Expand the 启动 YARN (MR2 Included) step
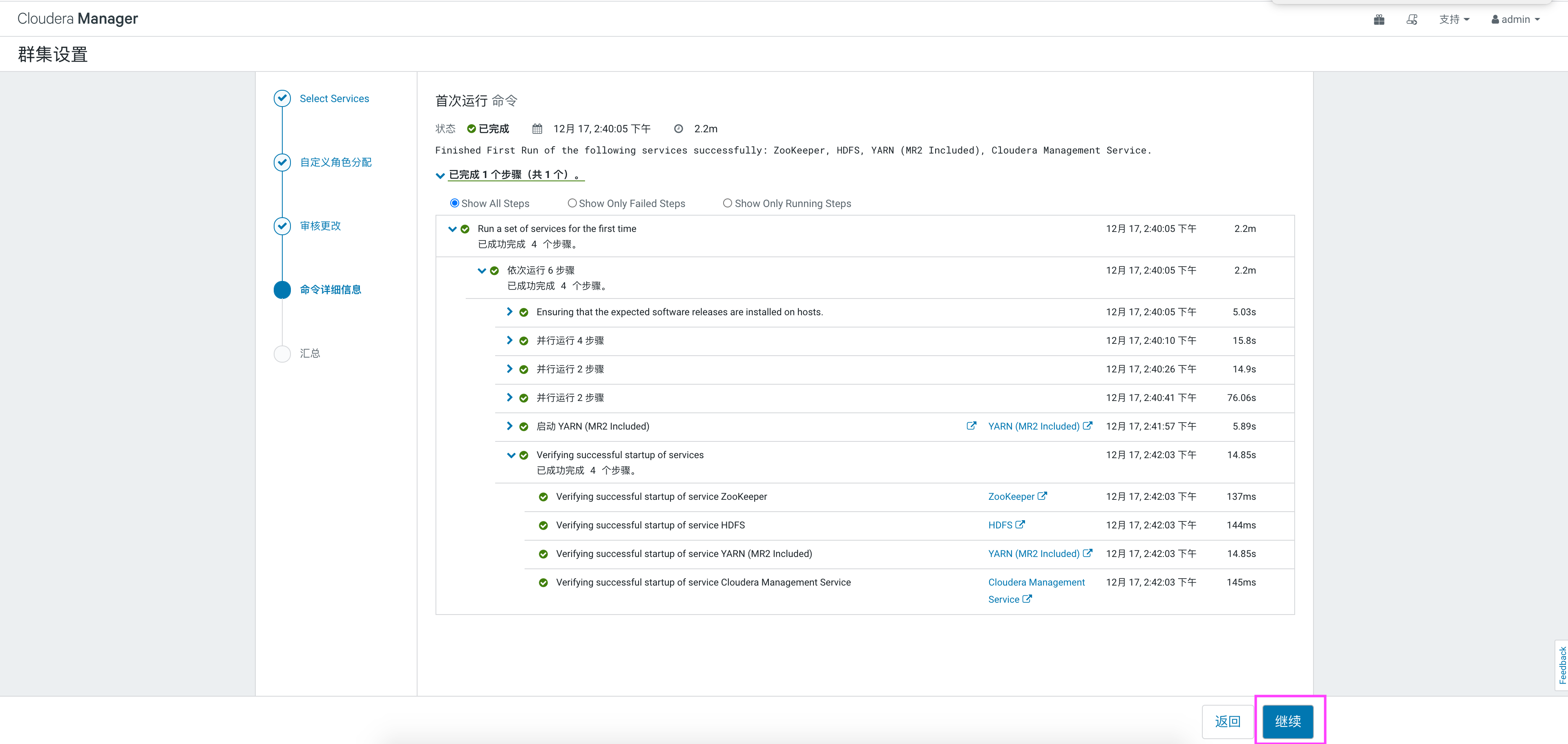This screenshot has width=1568, height=744. point(509,426)
